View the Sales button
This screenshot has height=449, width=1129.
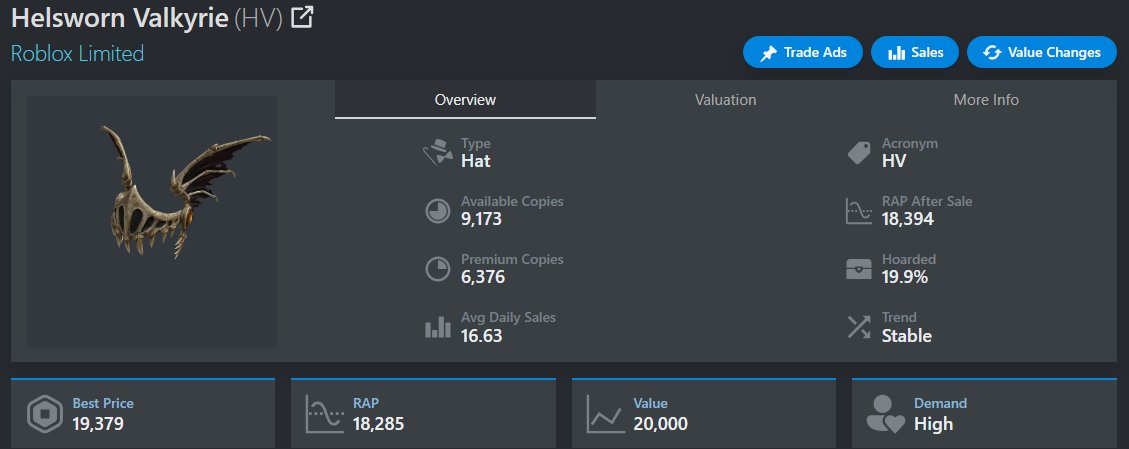click(914, 53)
